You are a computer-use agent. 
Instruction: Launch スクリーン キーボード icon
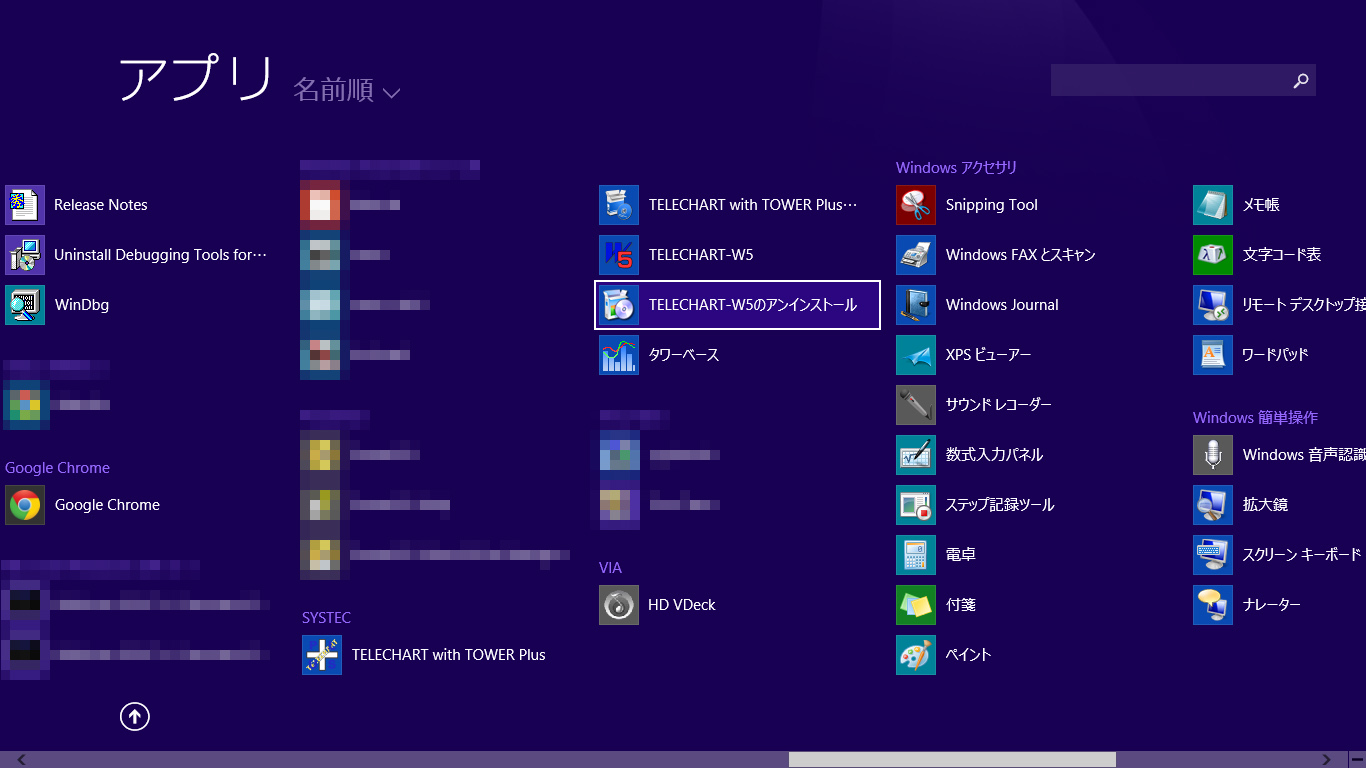coord(1213,555)
